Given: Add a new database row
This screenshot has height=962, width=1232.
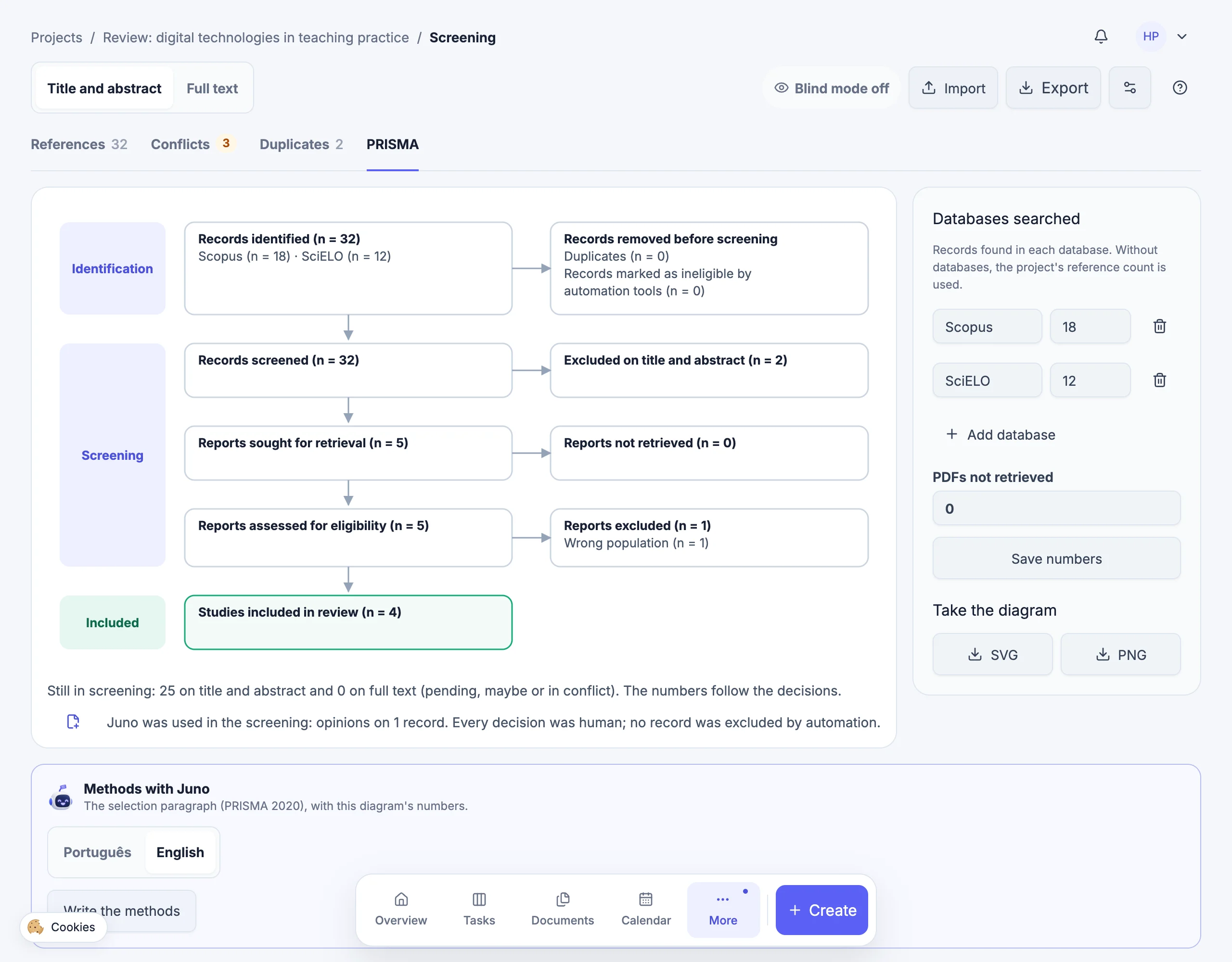Looking at the screenshot, I should [1000, 435].
